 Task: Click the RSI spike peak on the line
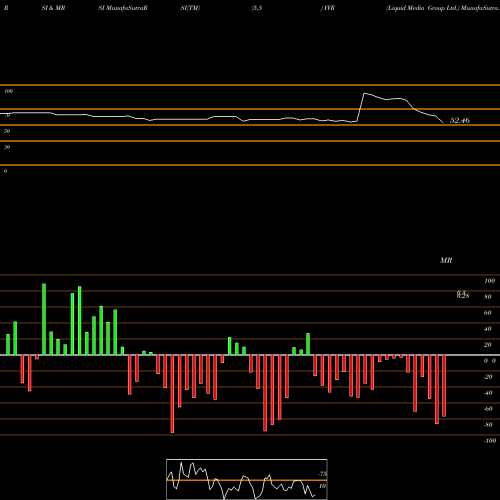pyautogui.click(x=364, y=93)
